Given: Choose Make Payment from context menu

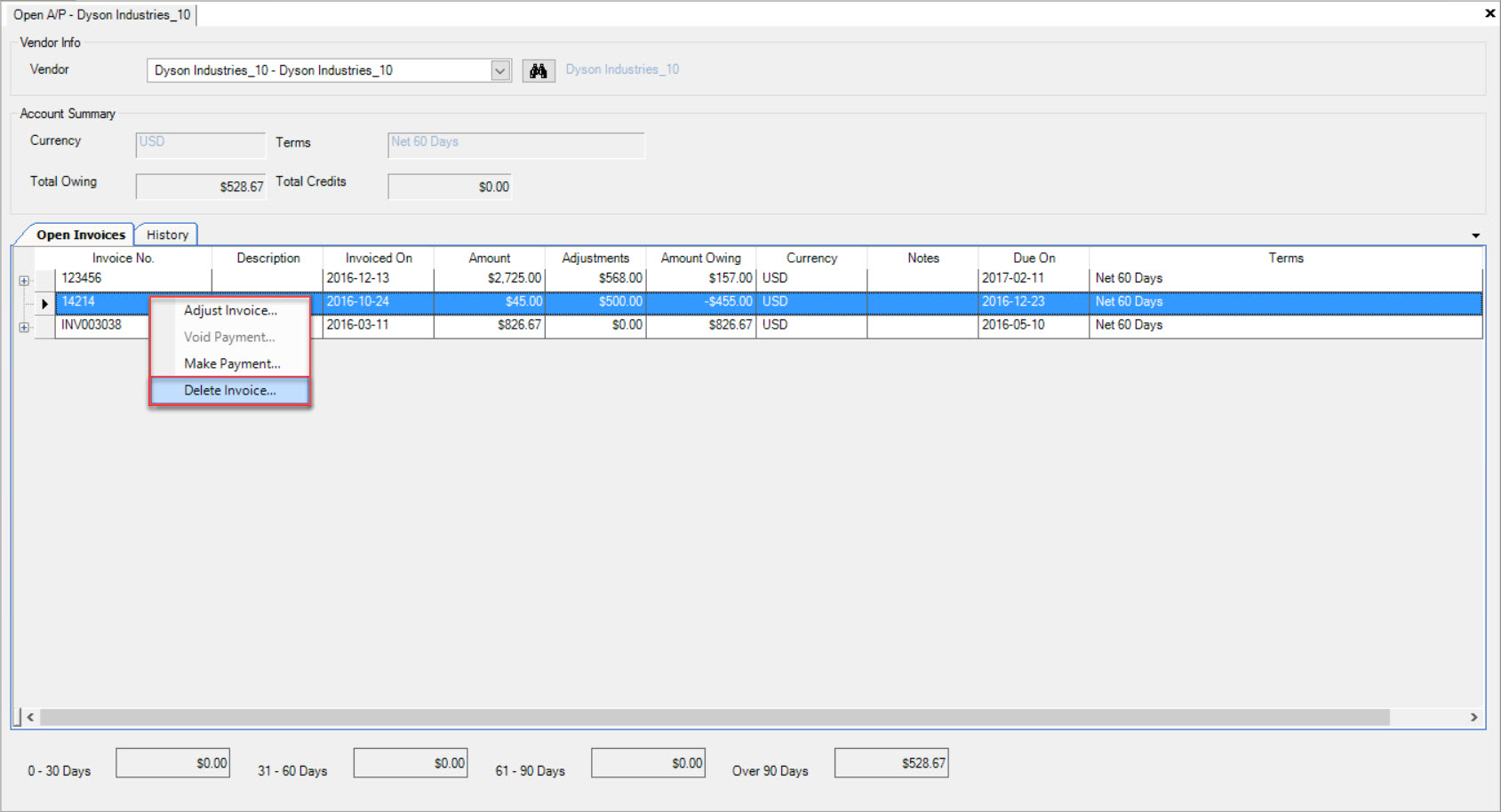Looking at the screenshot, I should pos(230,363).
